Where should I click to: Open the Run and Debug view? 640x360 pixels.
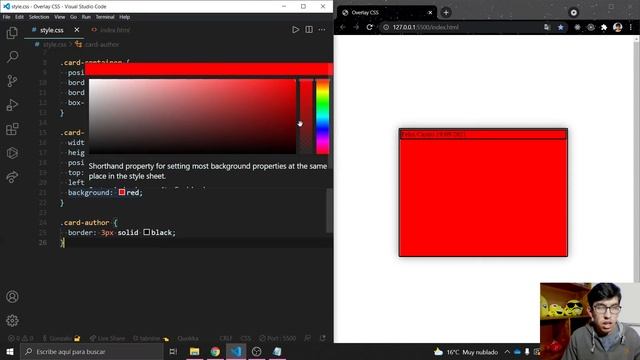tap(12, 104)
